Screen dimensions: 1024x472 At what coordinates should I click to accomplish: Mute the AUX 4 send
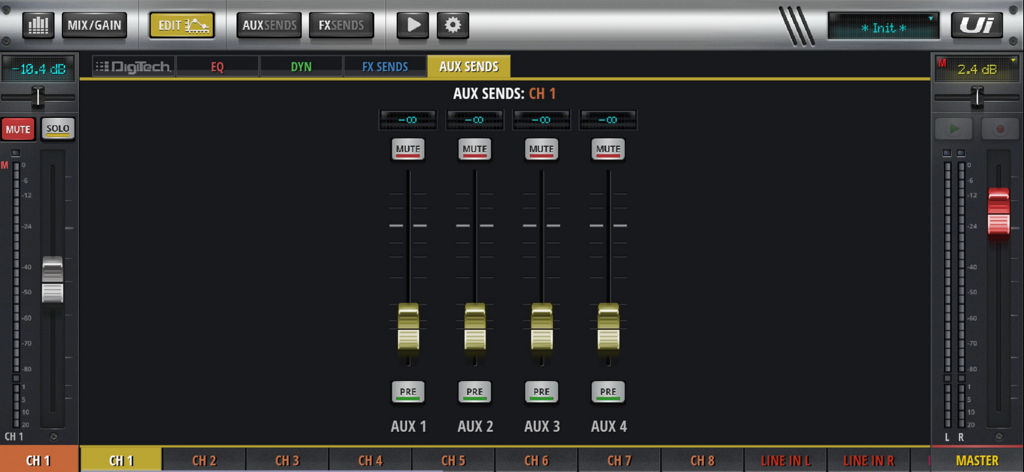pos(608,149)
